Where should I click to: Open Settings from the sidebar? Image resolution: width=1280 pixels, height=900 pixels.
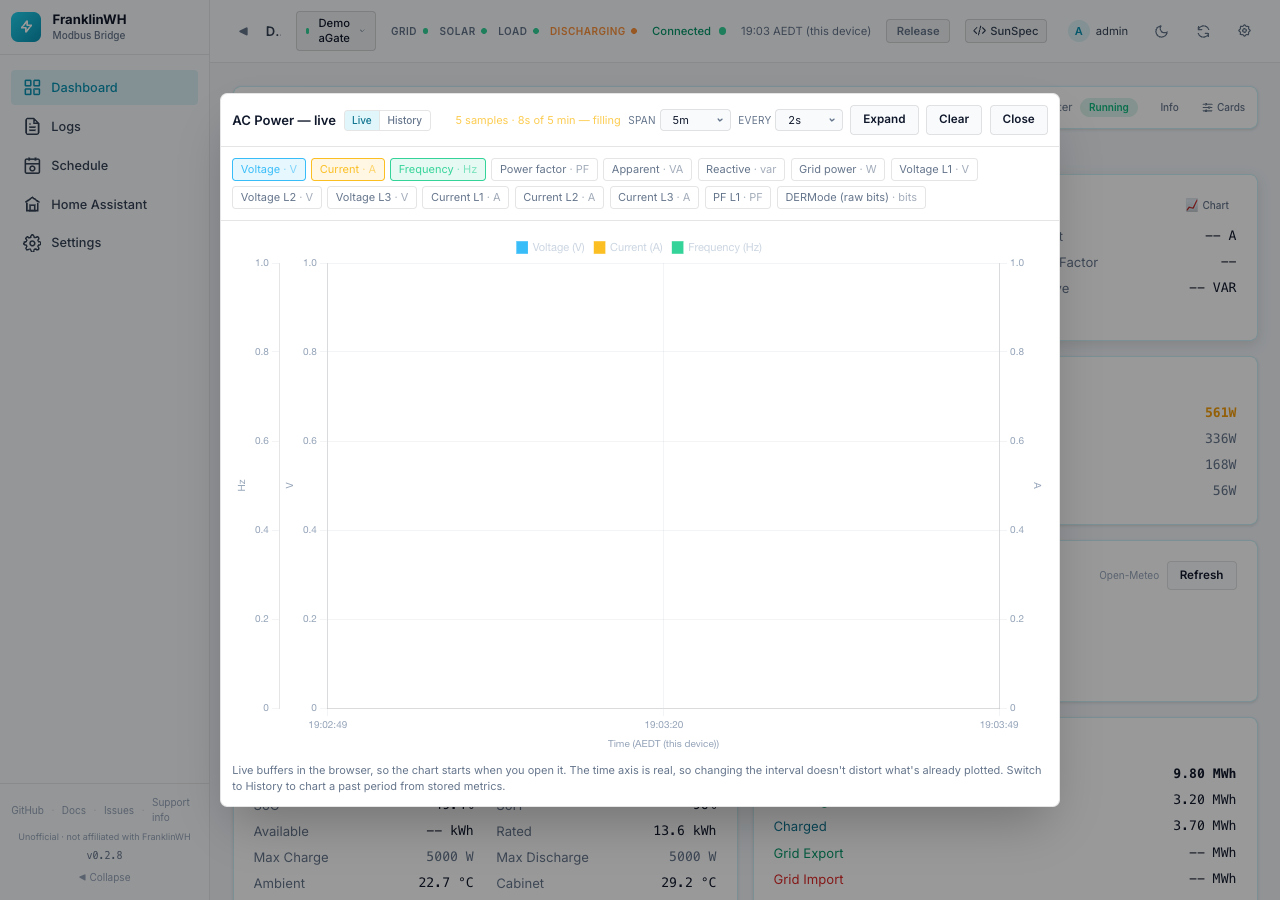click(x=104, y=242)
